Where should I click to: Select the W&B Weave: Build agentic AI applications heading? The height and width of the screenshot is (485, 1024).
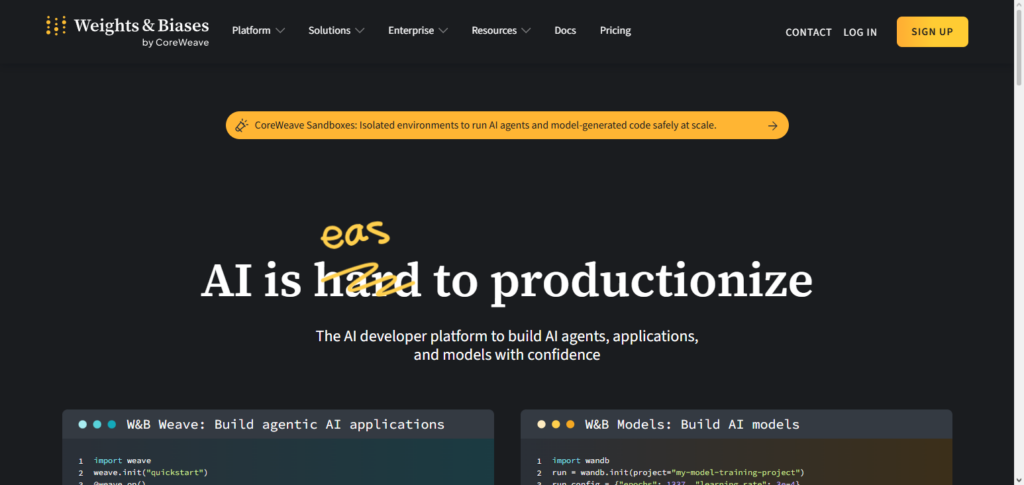click(285, 424)
